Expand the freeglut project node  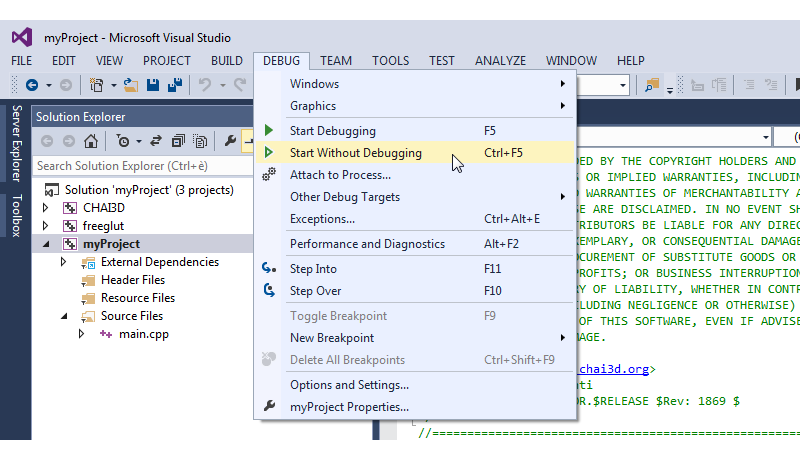pos(45,225)
